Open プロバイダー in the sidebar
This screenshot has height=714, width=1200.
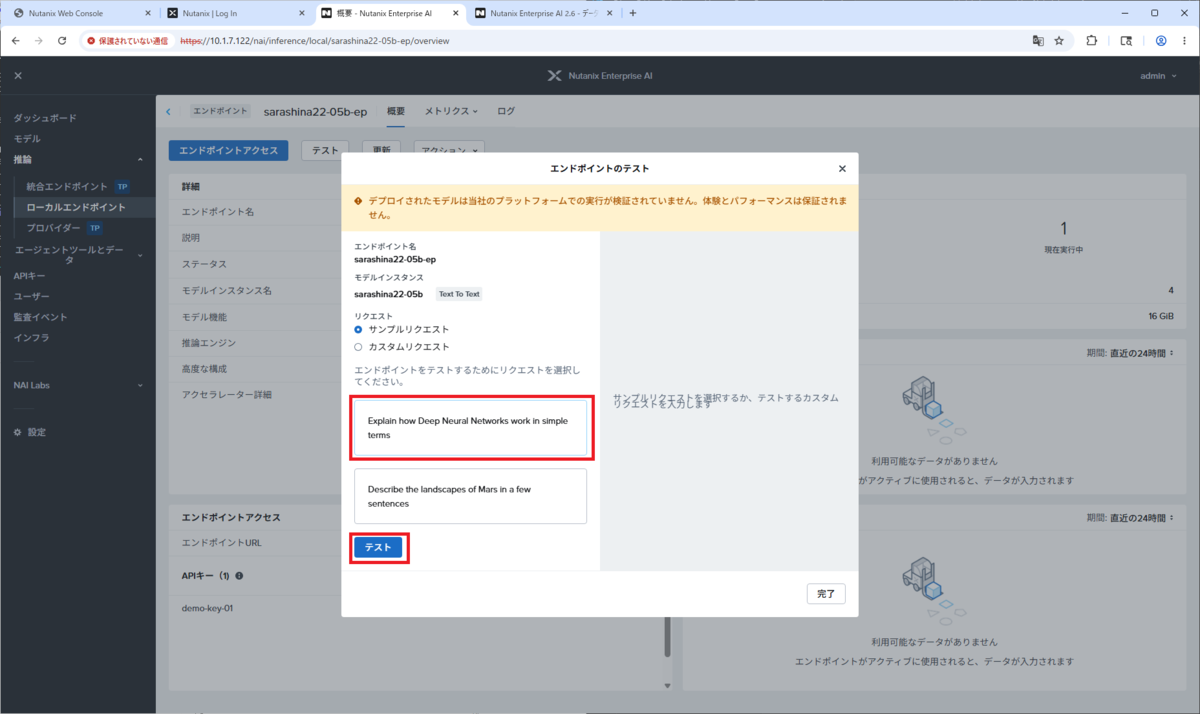tap(53, 228)
